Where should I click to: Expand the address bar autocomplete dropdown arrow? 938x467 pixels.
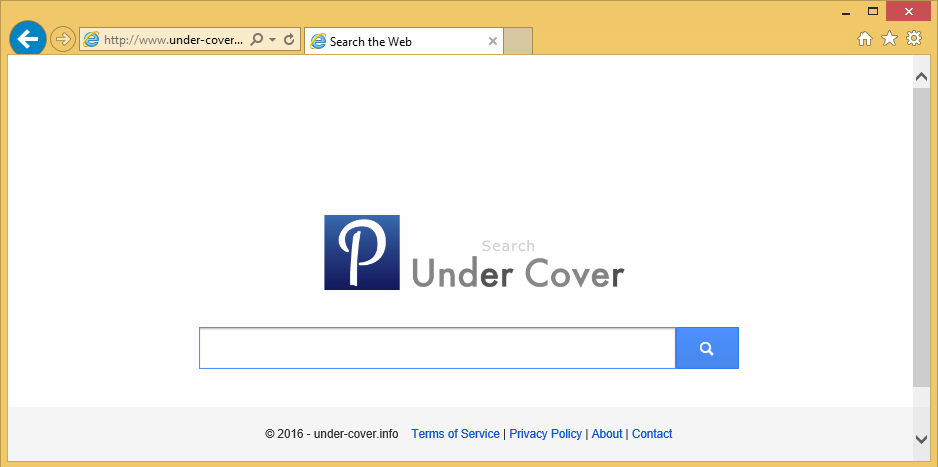coord(272,40)
